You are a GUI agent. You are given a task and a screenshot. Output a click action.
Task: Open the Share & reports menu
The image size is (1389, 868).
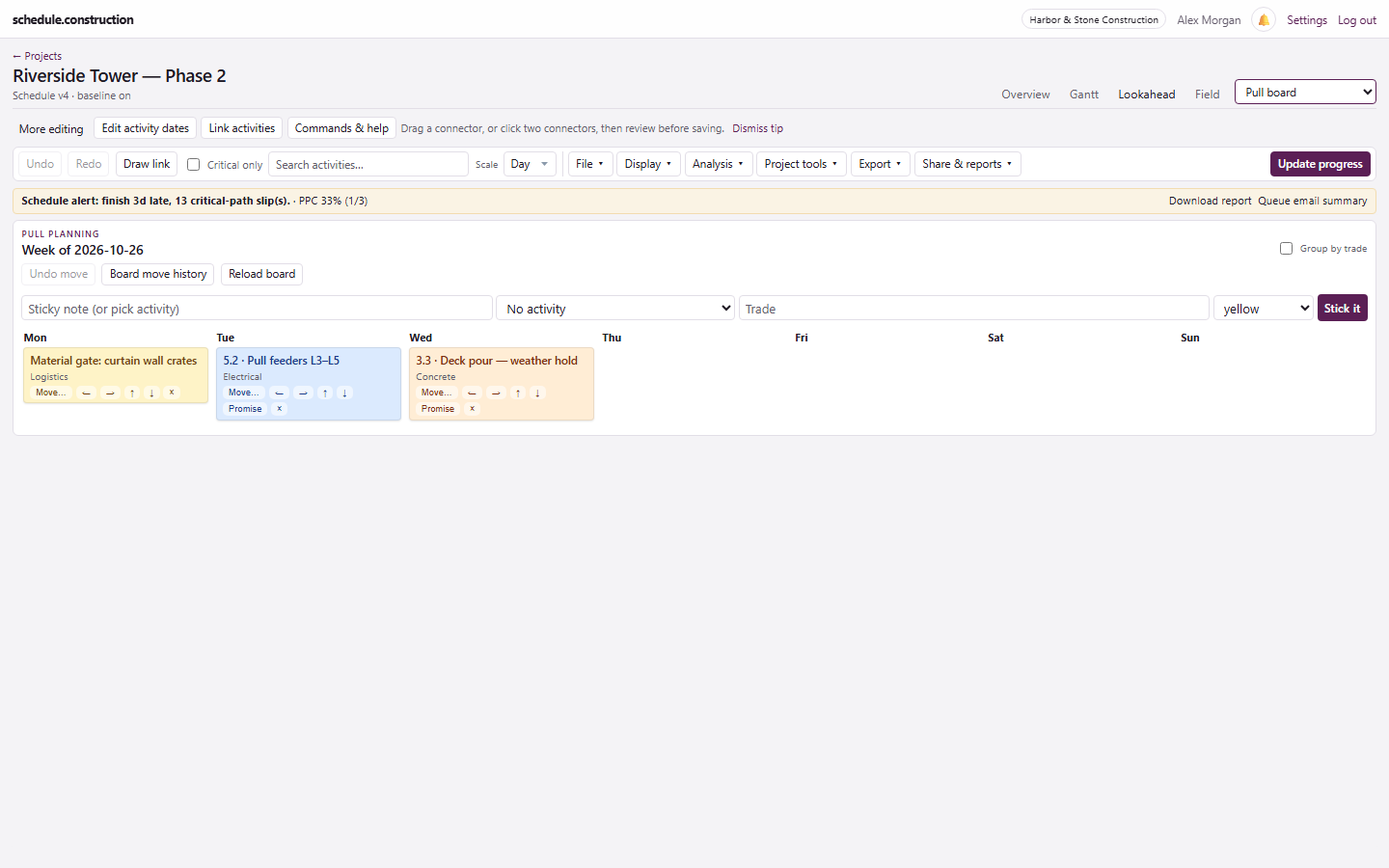(x=967, y=164)
